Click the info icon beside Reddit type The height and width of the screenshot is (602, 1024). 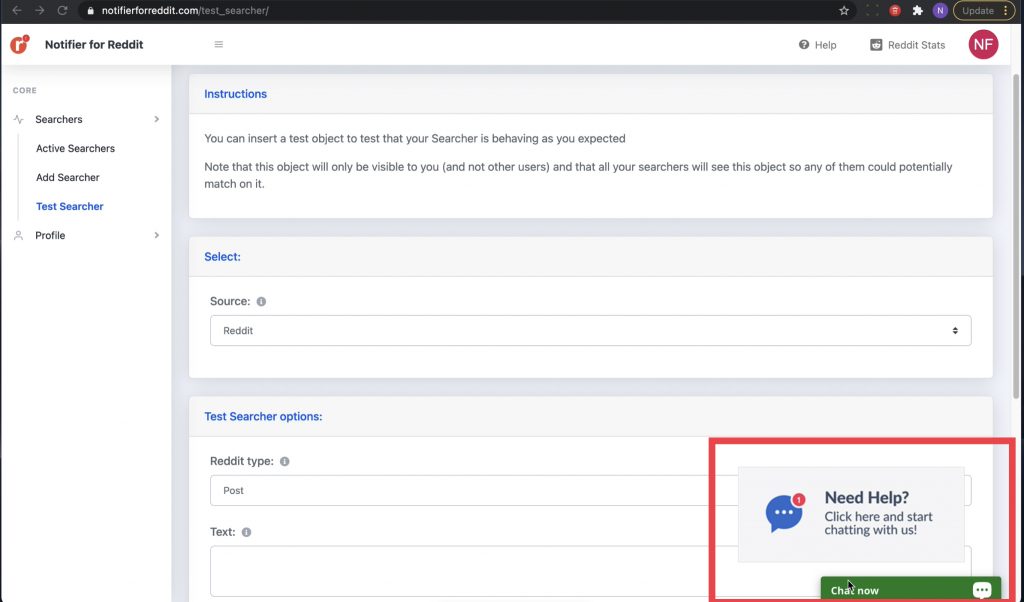pos(285,462)
